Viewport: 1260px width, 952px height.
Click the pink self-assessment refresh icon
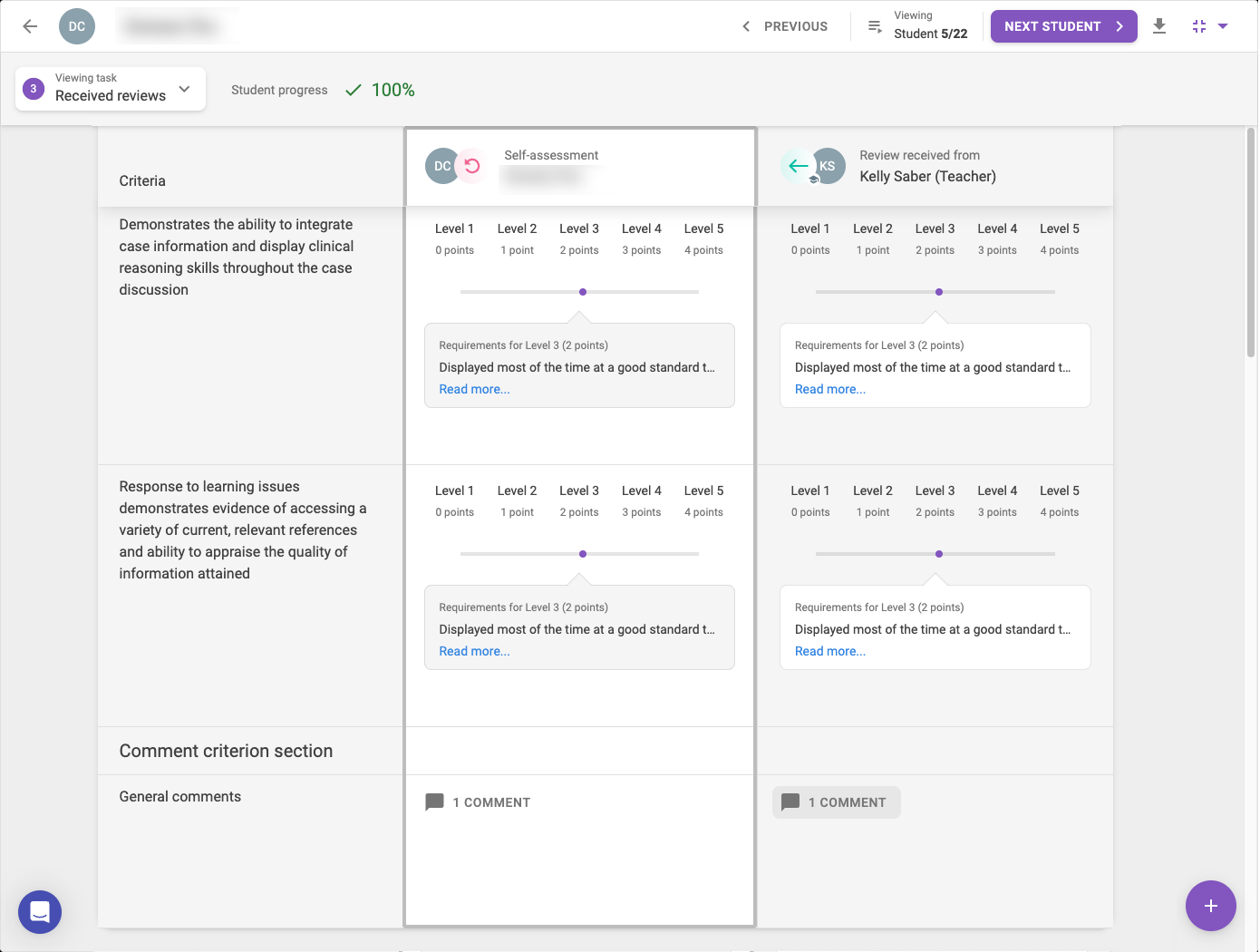point(472,166)
